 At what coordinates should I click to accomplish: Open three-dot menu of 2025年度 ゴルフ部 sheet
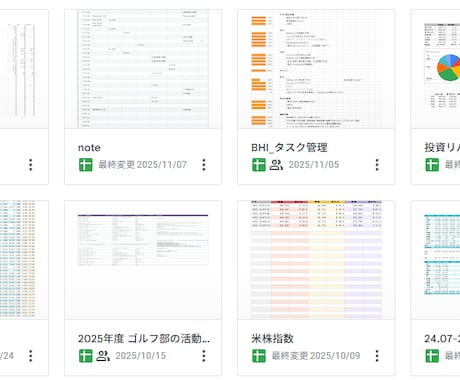click(x=204, y=356)
